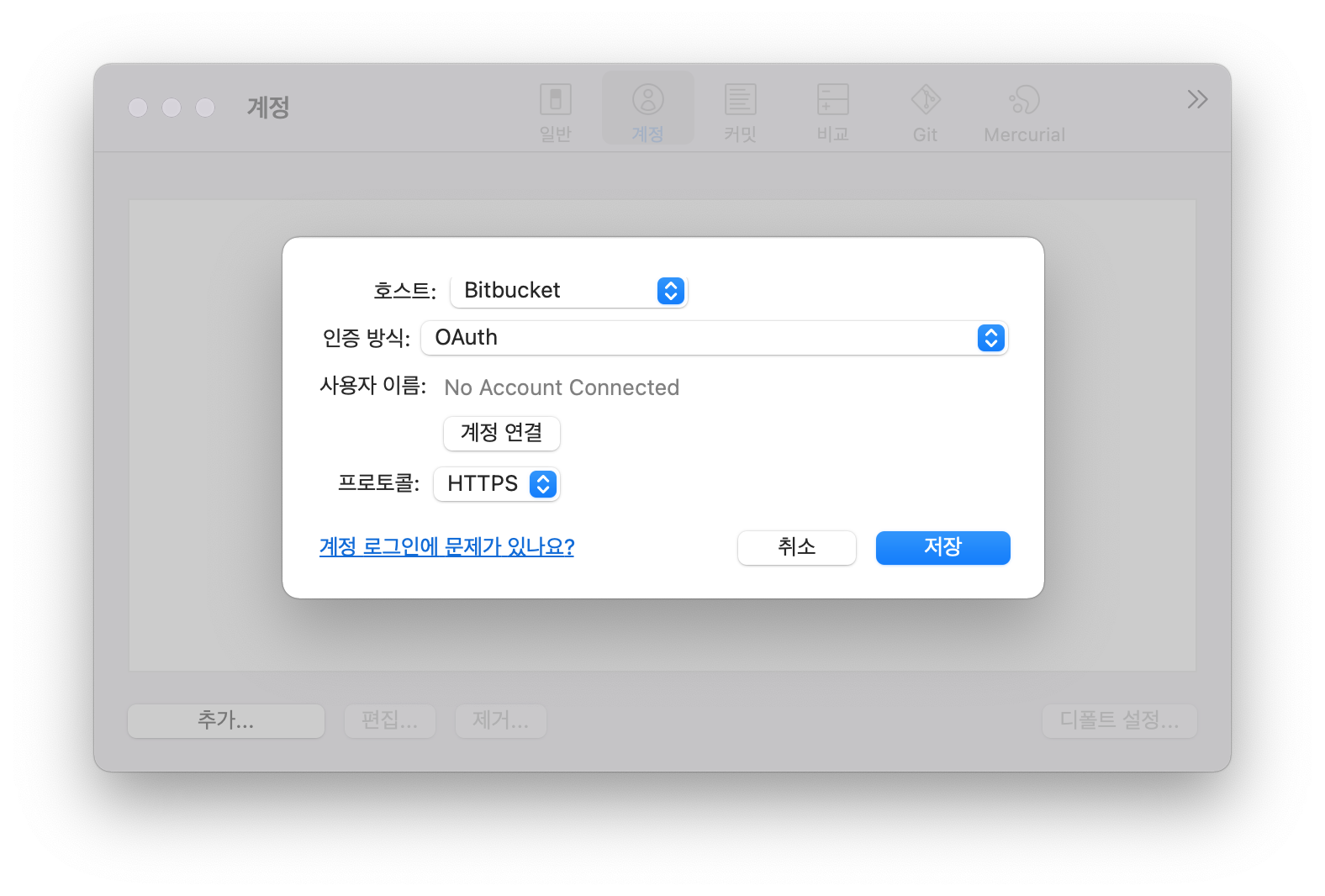Click the 디폴트 설정... button

point(1119,720)
